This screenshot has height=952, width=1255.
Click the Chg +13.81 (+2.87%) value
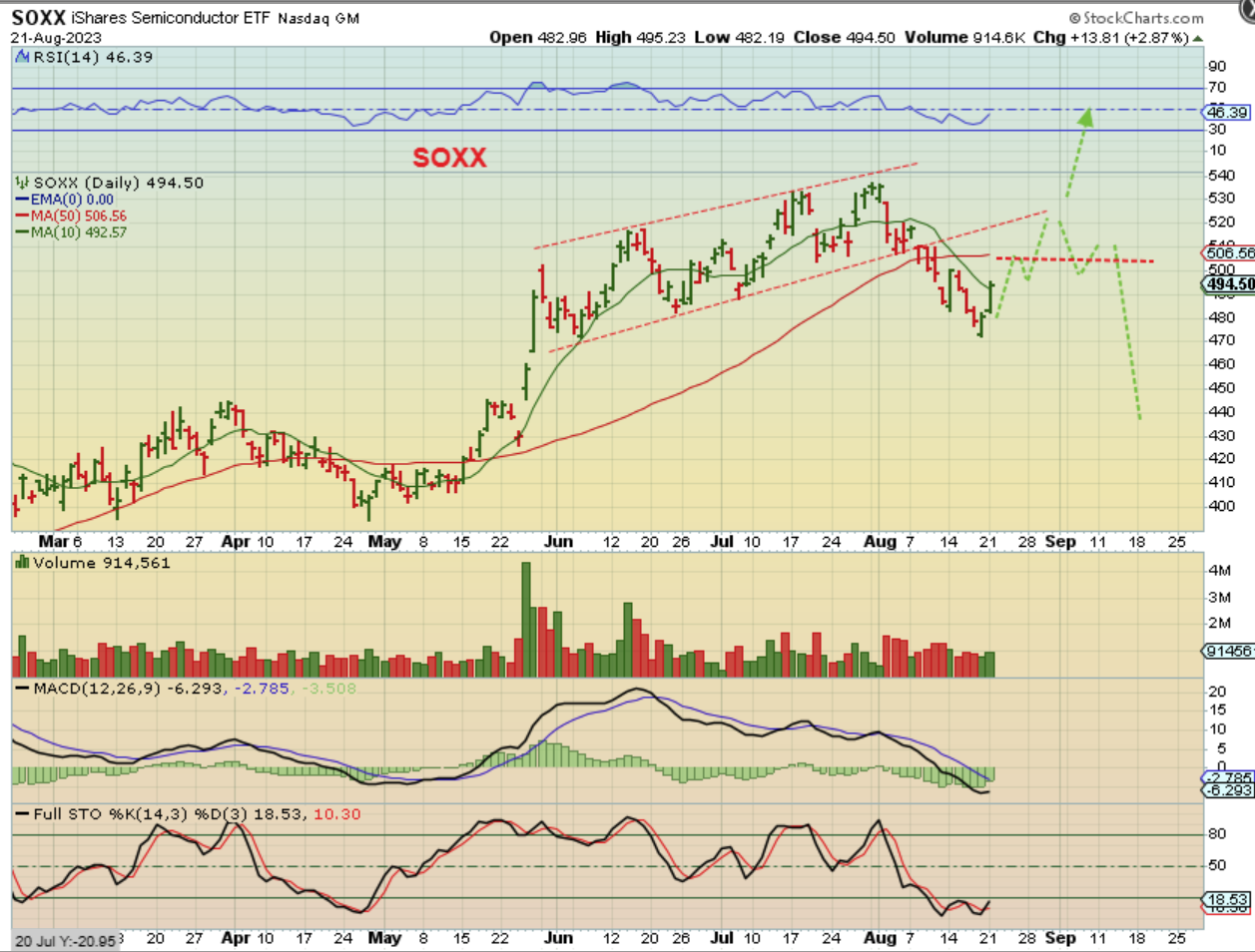click(1110, 37)
